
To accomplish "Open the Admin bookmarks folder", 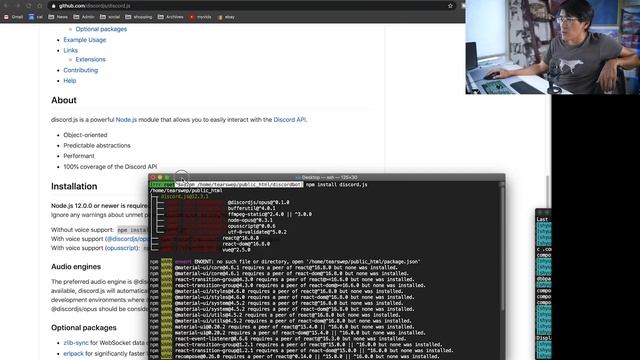I will pyautogui.click(x=84, y=17).
